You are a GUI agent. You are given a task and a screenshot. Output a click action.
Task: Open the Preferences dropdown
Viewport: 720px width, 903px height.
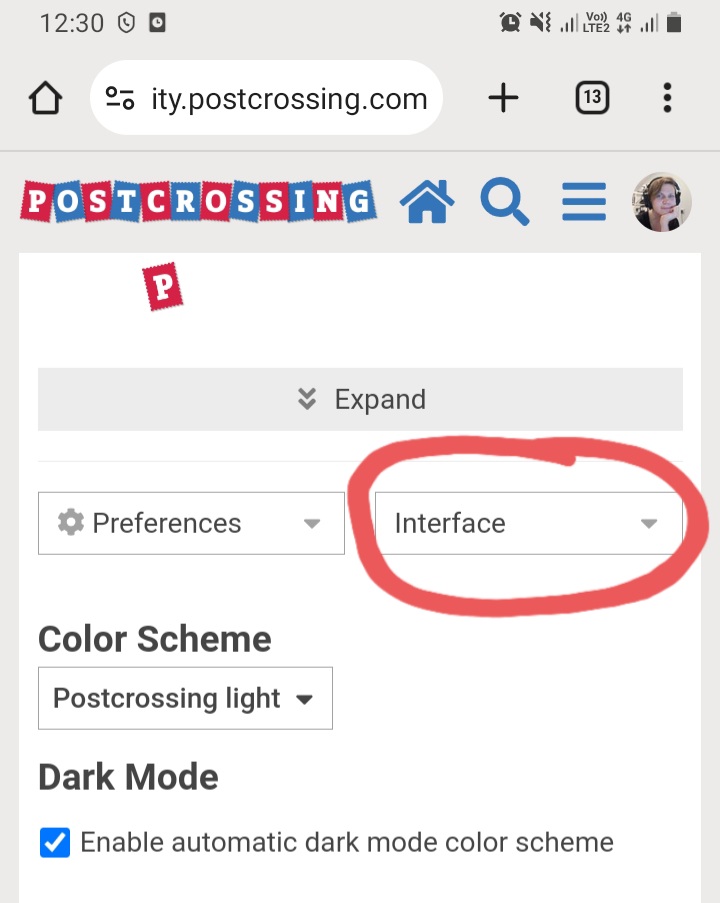click(191, 523)
